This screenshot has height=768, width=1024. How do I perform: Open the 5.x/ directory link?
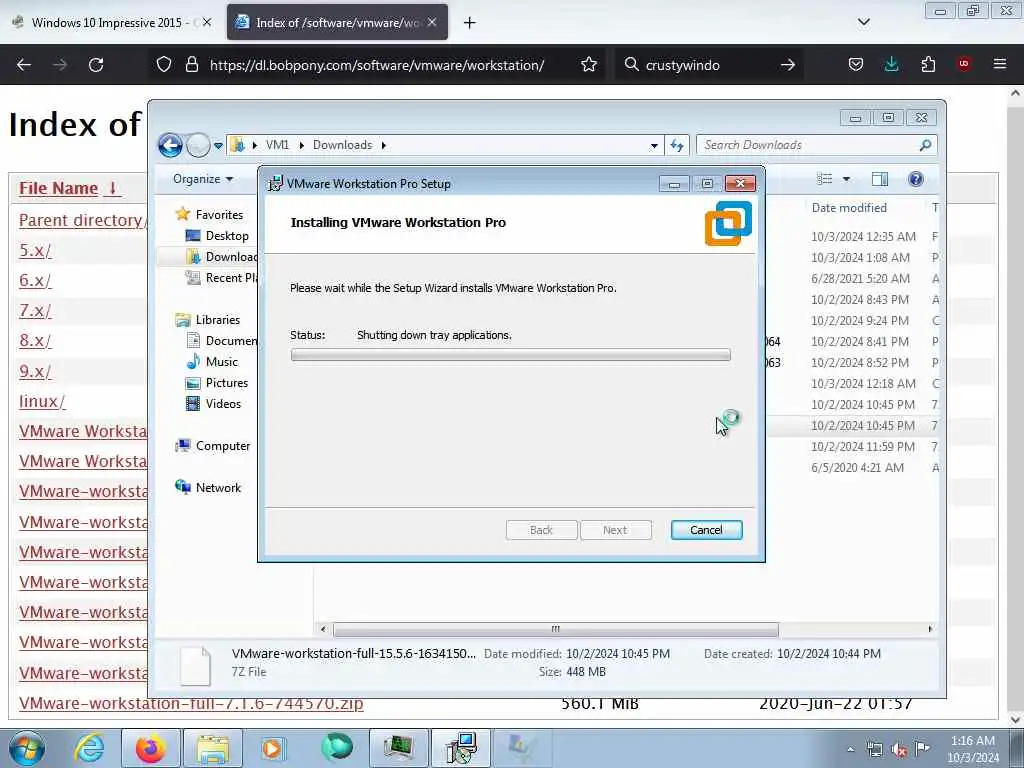35,250
